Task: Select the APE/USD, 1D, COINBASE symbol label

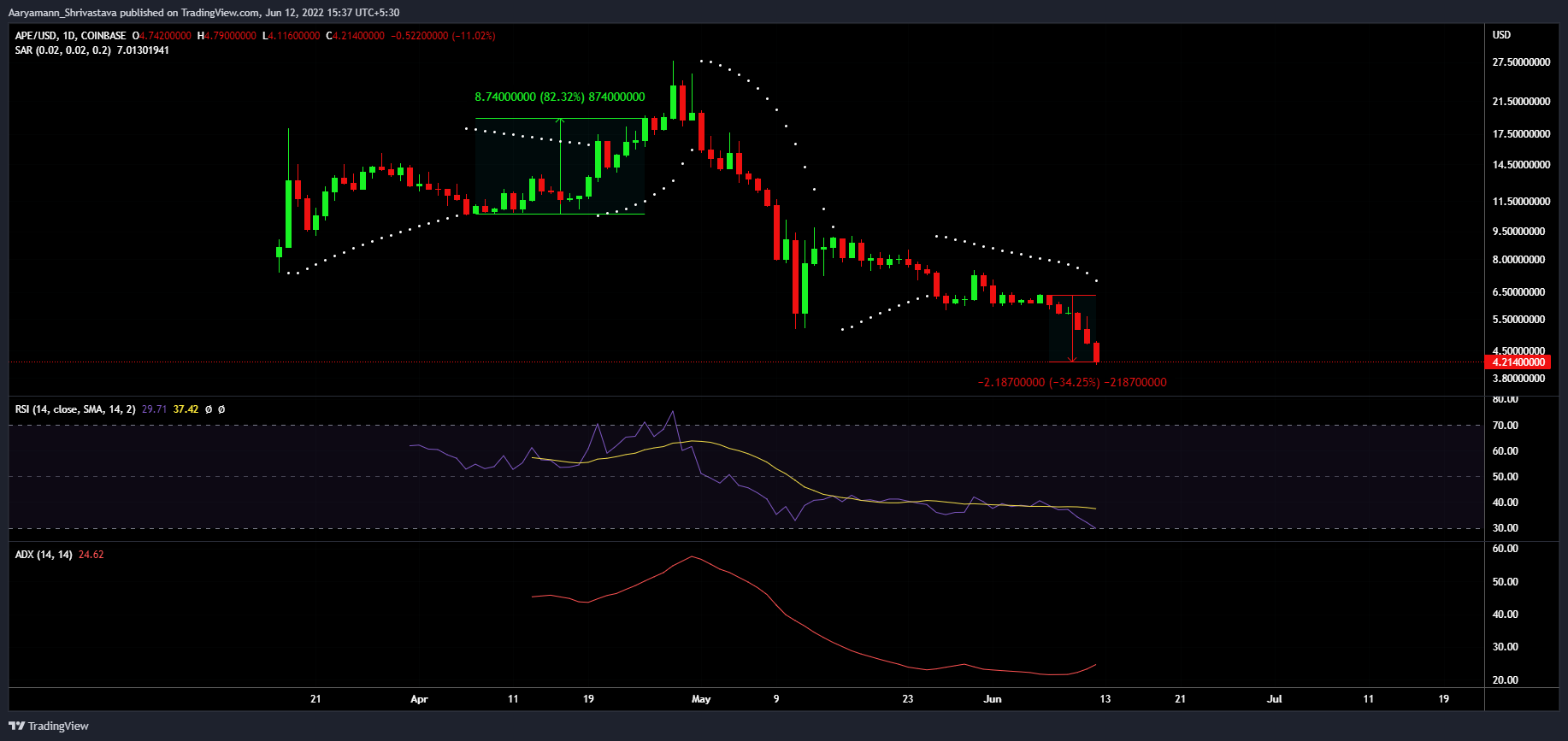Action: [70, 36]
